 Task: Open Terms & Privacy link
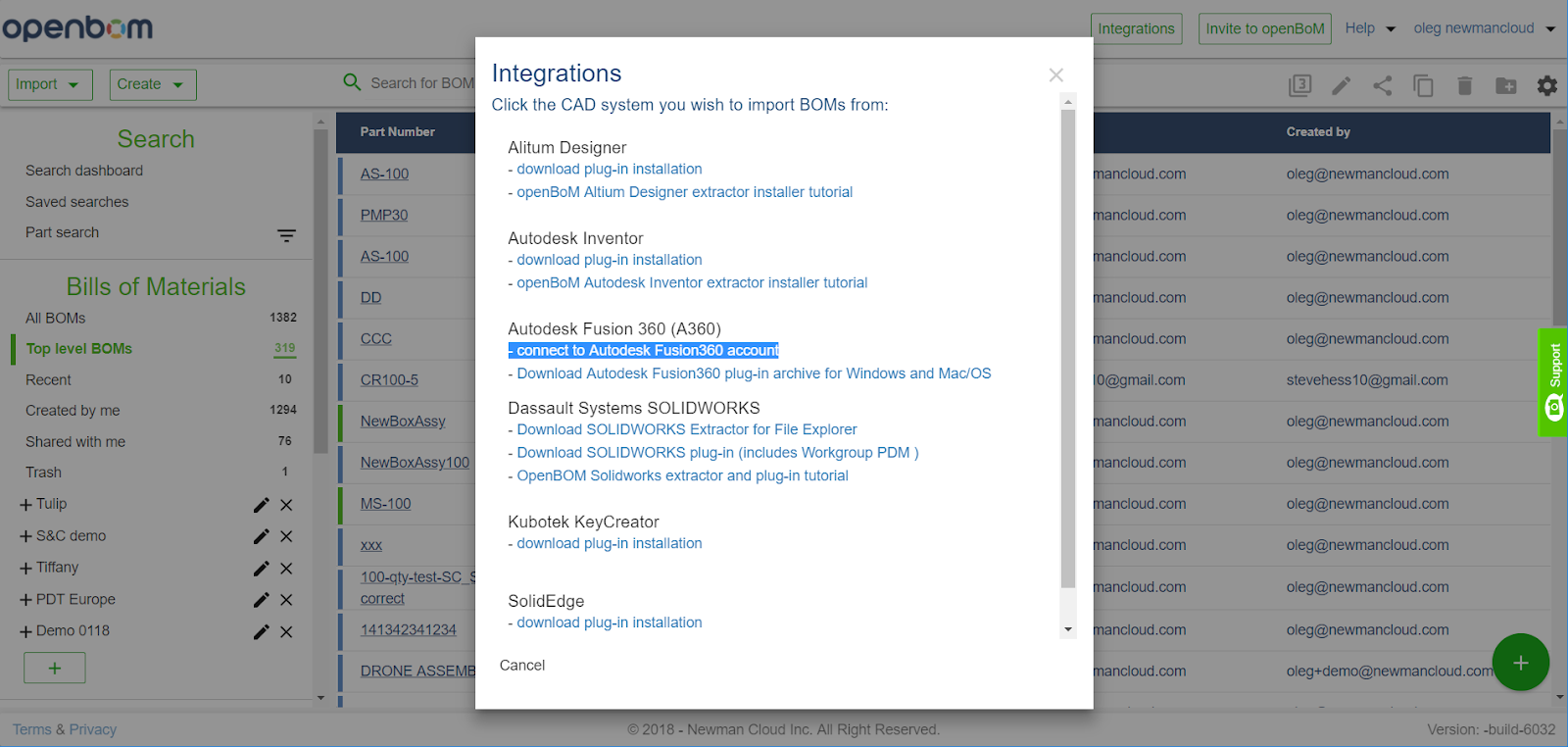(x=65, y=729)
